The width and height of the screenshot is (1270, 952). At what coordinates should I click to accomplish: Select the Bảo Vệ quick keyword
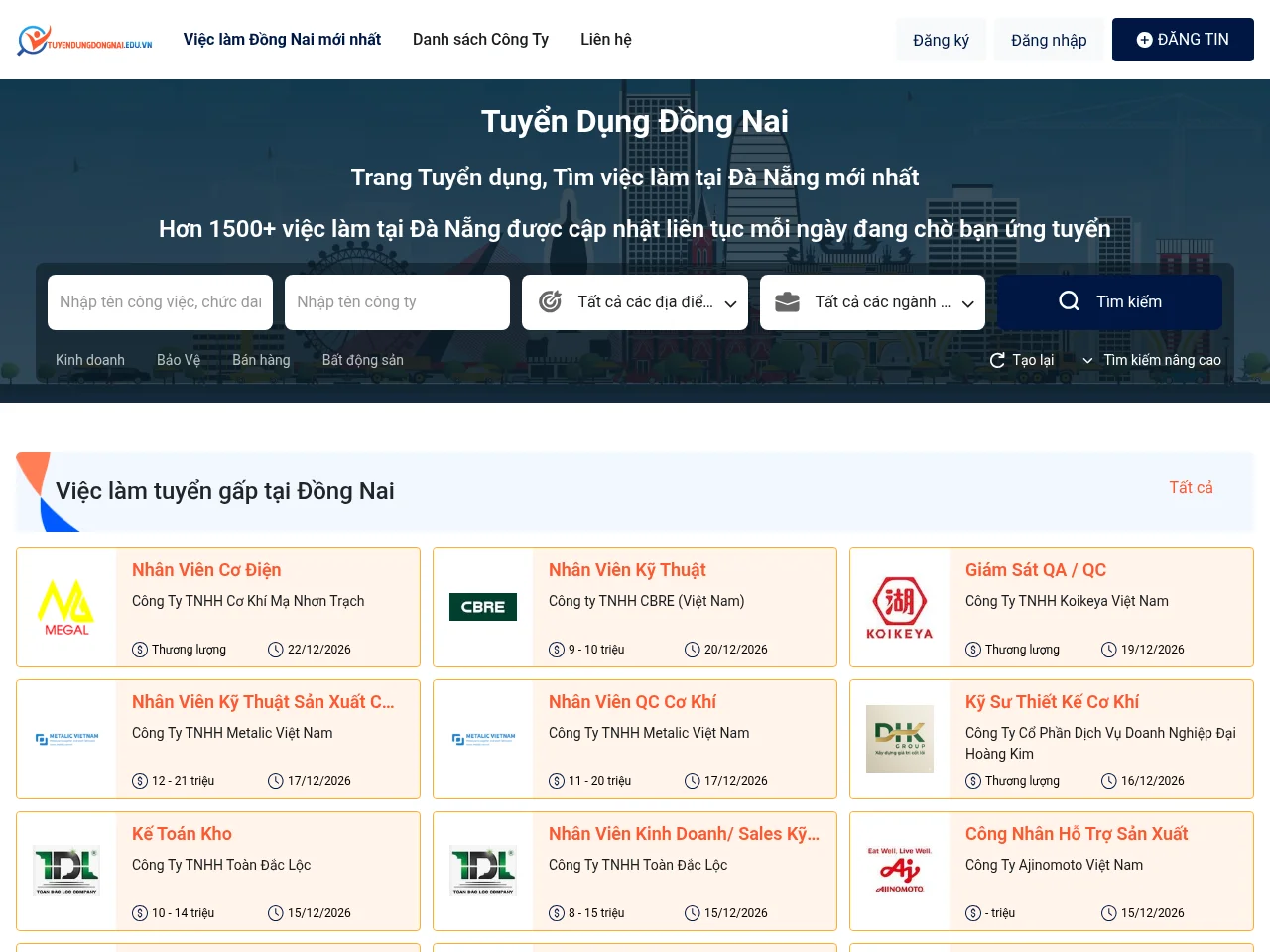179,360
